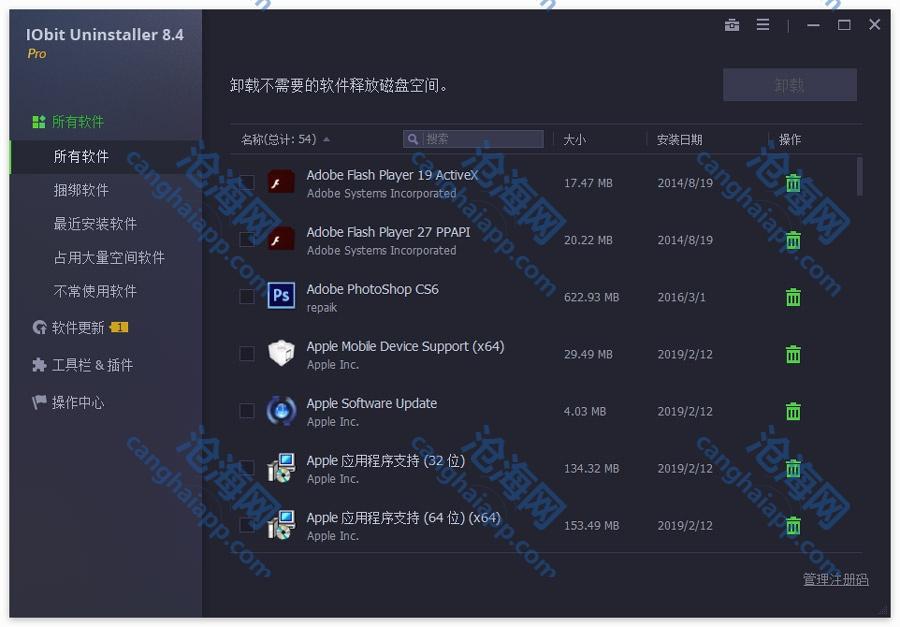Sort the list by 大小 column

coord(575,140)
